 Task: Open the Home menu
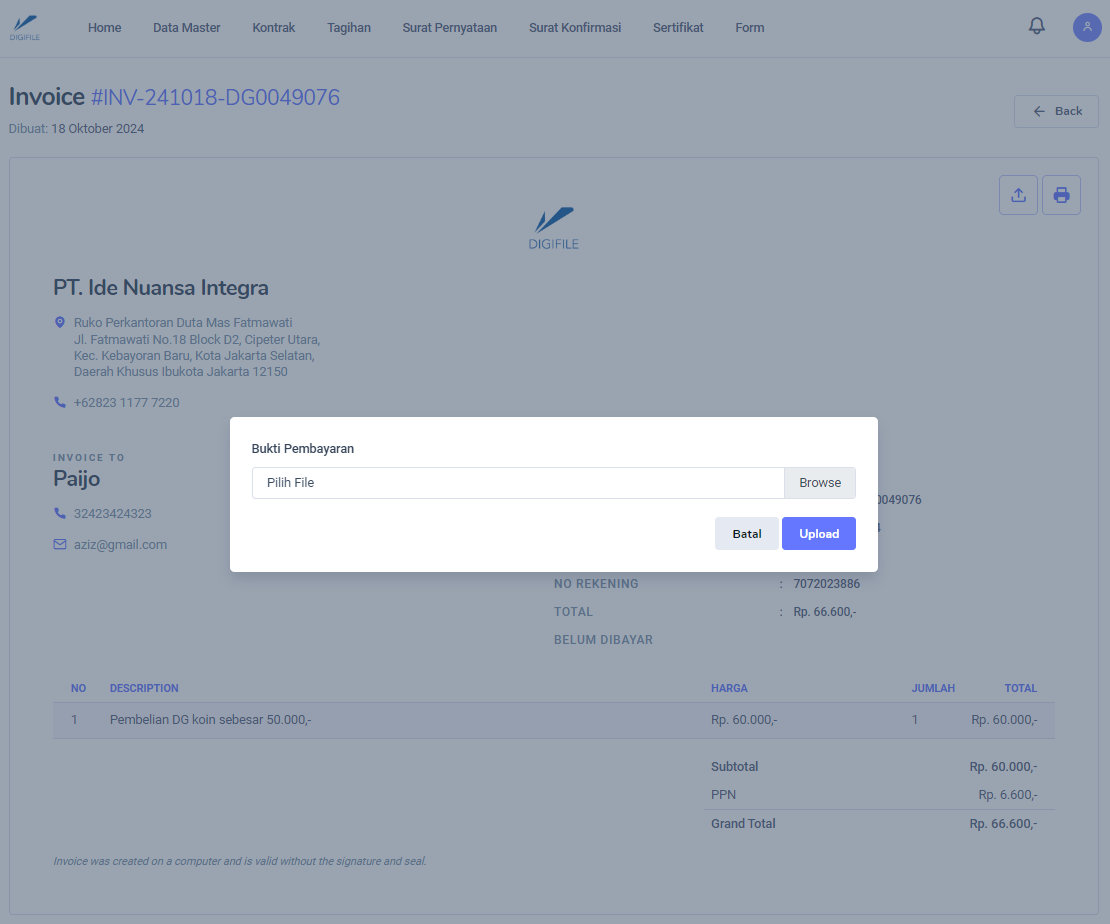(104, 28)
